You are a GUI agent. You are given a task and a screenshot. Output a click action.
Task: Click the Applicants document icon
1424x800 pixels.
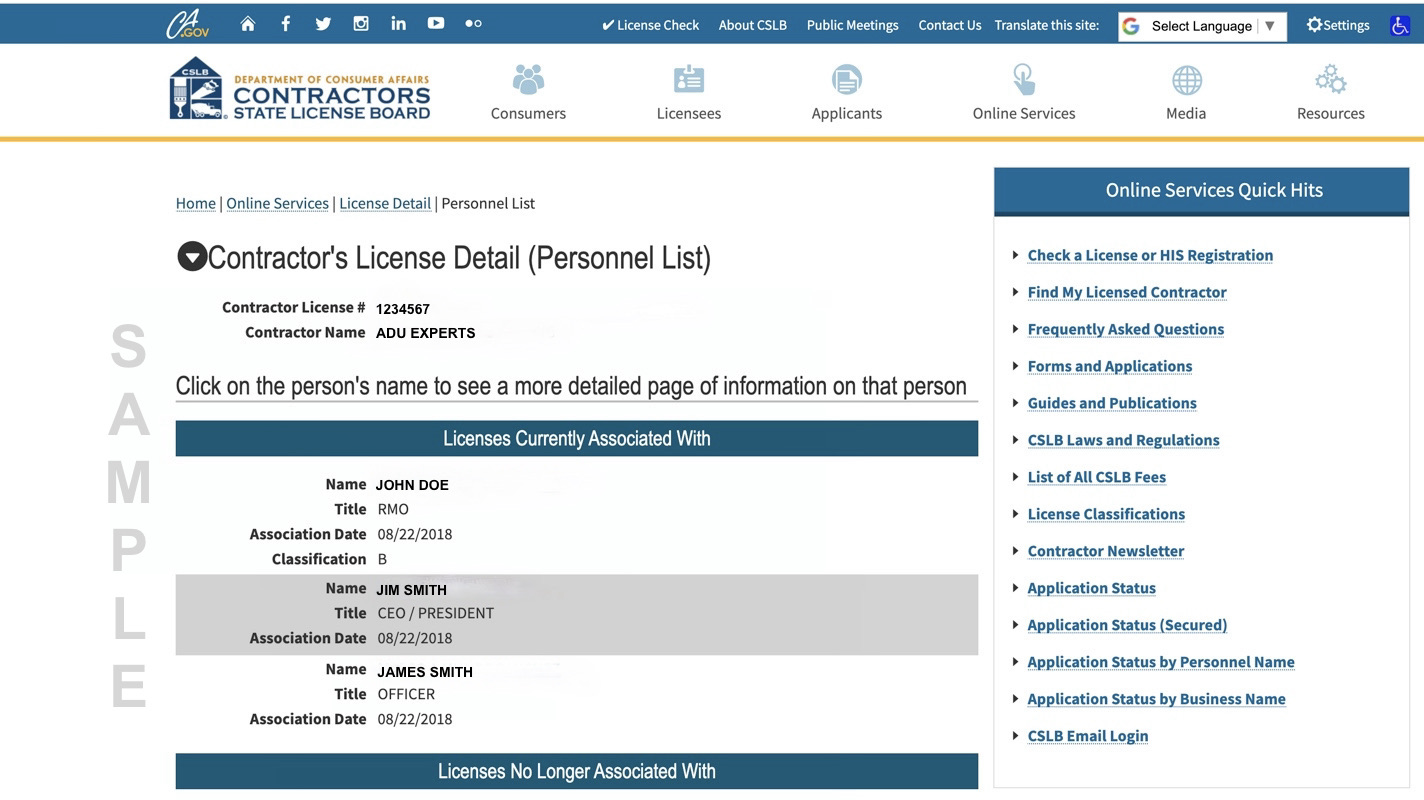[847, 79]
